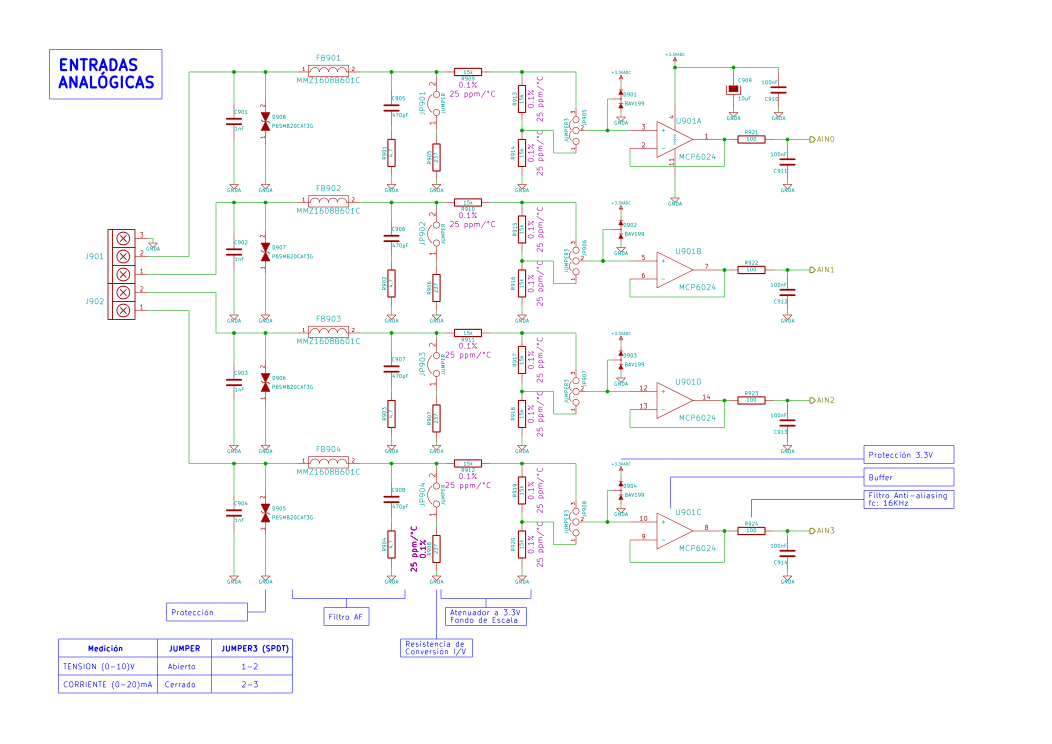Click the AIN2 output label
This screenshot has height=744, width=1052.
click(823, 401)
